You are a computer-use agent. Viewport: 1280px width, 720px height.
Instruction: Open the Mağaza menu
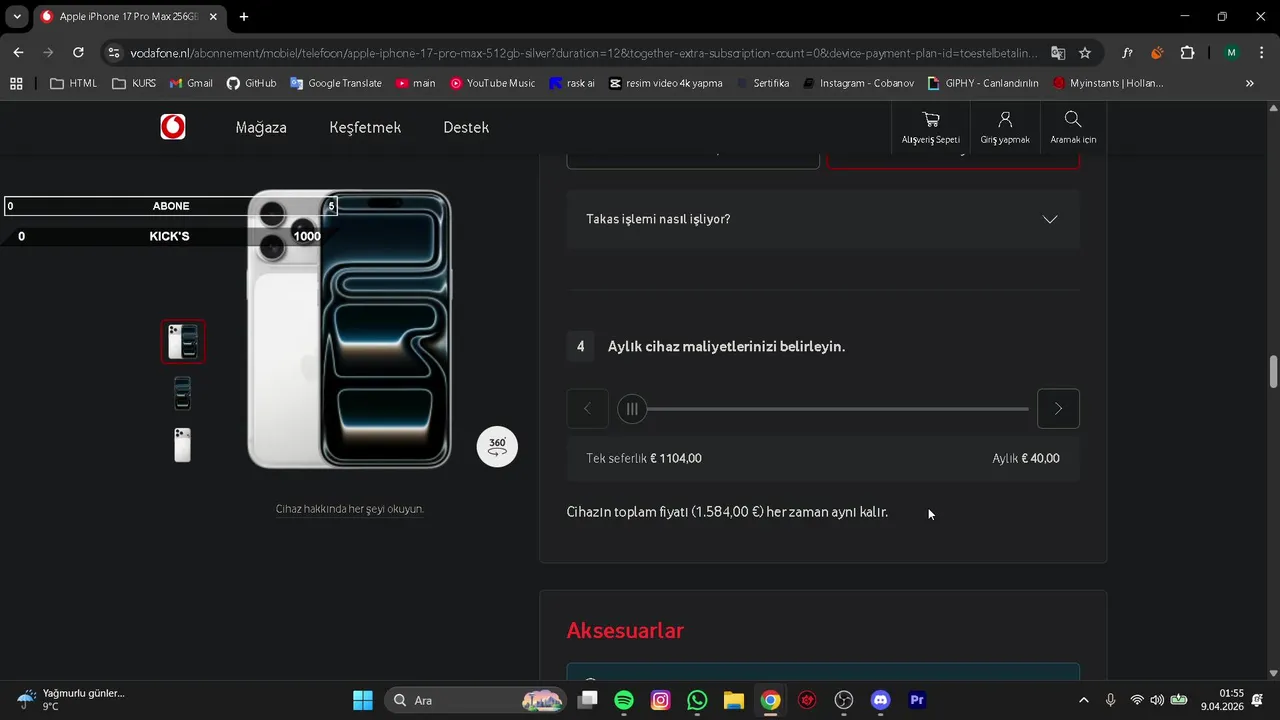261,127
